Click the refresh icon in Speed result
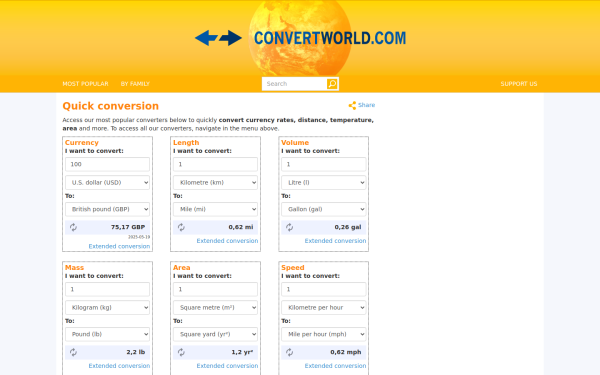600x375 pixels. coord(289,352)
